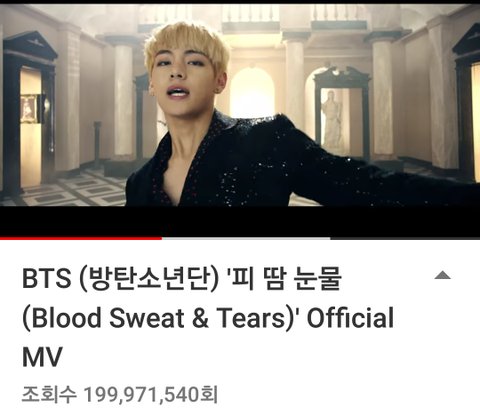The width and height of the screenshot is (480, 415).
Task: Click 'MV' on the title's last line
Action: coord(42,357)
